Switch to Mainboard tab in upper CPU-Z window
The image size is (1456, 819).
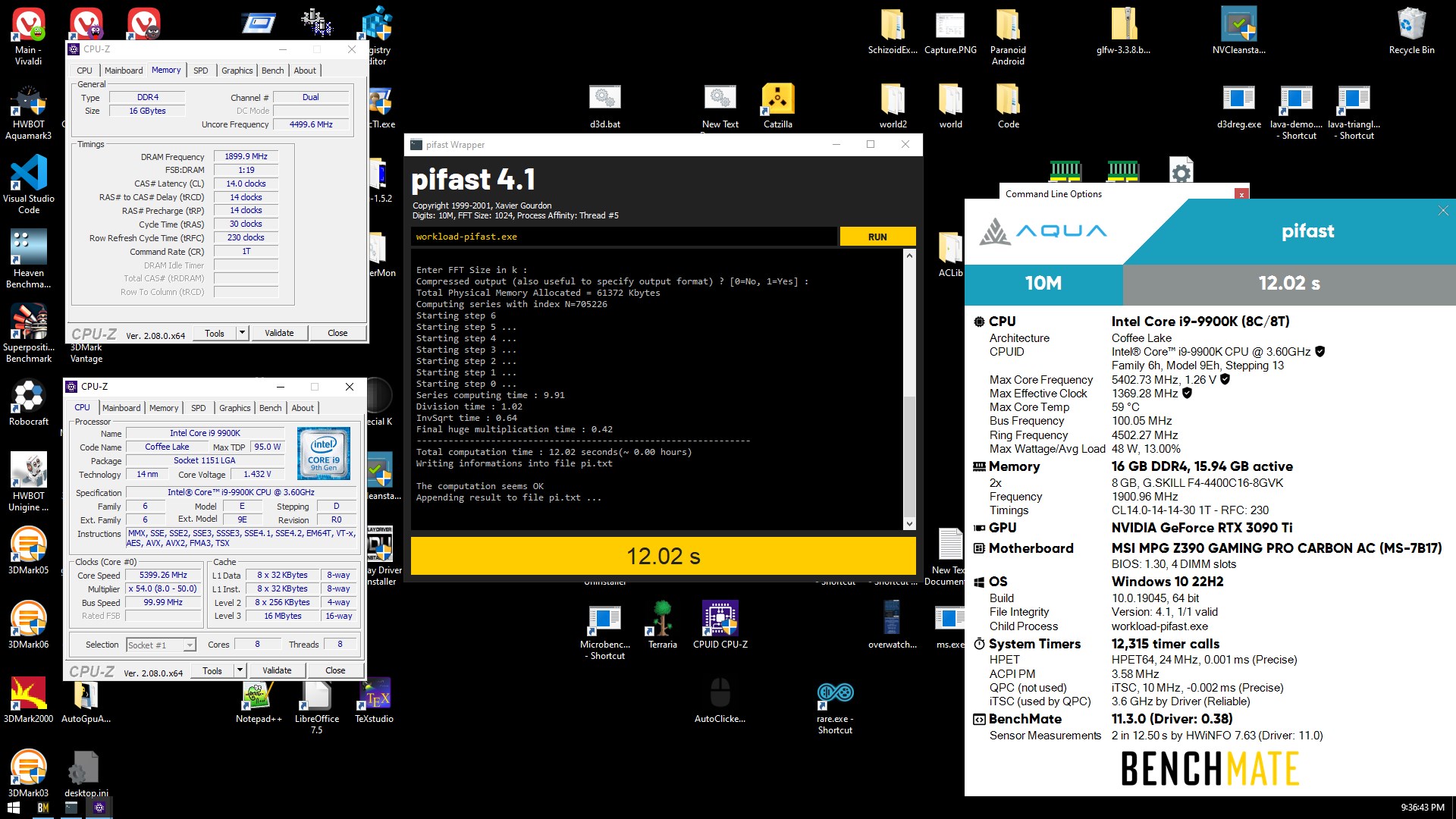(124, 71)
